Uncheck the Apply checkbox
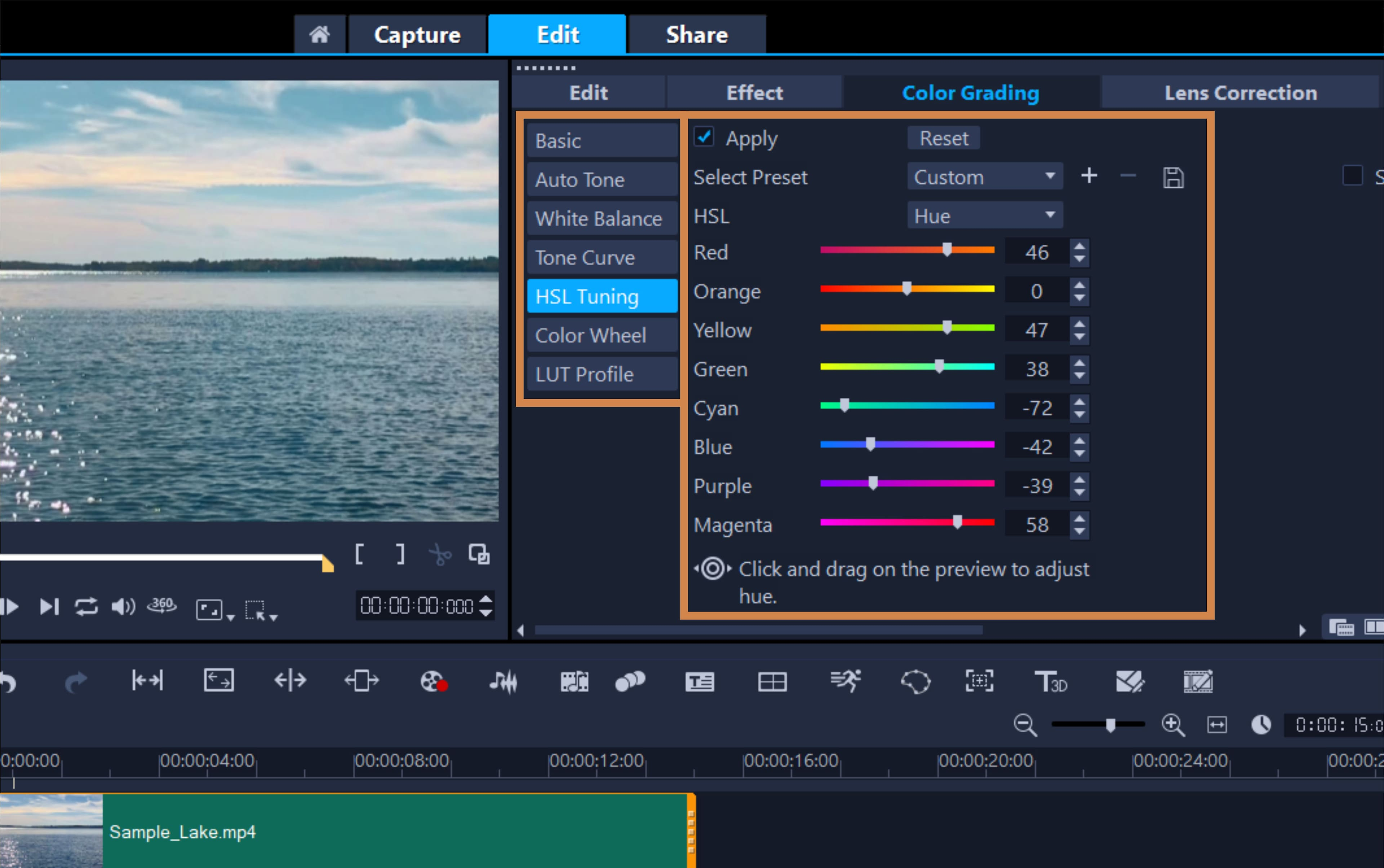 click(x=704, y=137)
